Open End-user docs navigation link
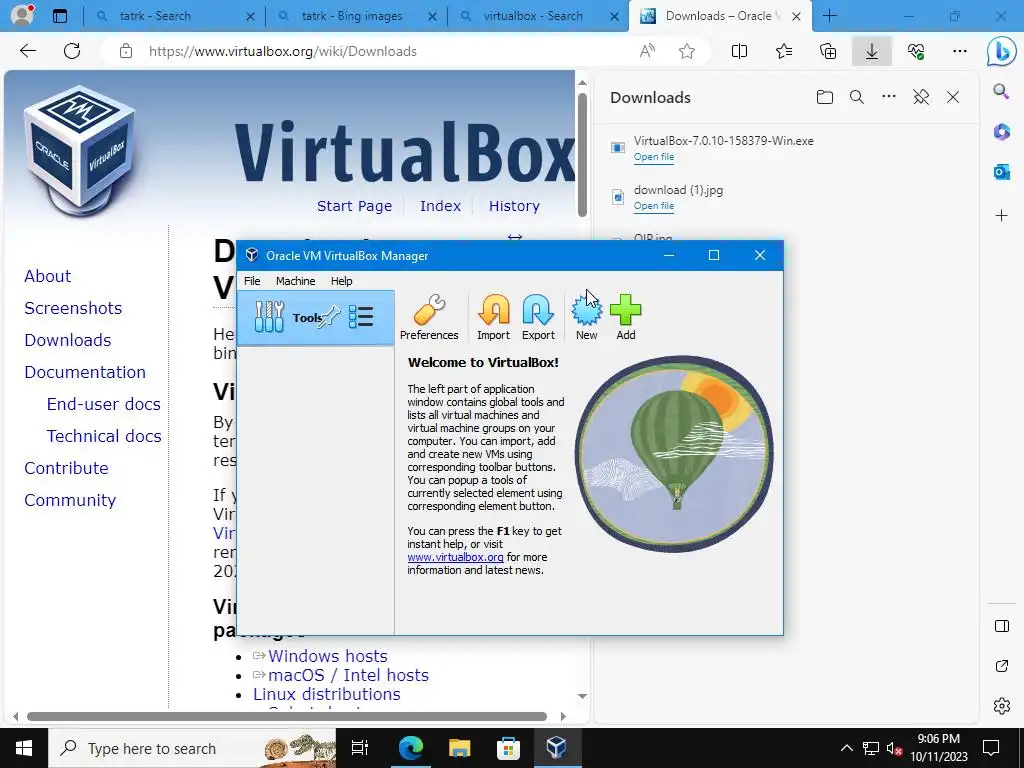The width and height of the screenshot is (1024, 768). pyautogui.click(x=103, y=404)
